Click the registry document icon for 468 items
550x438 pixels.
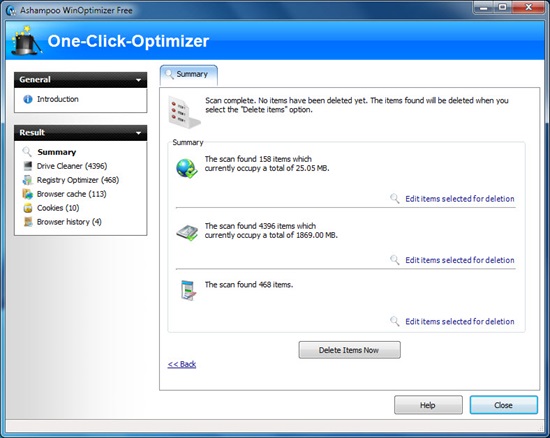188,290
